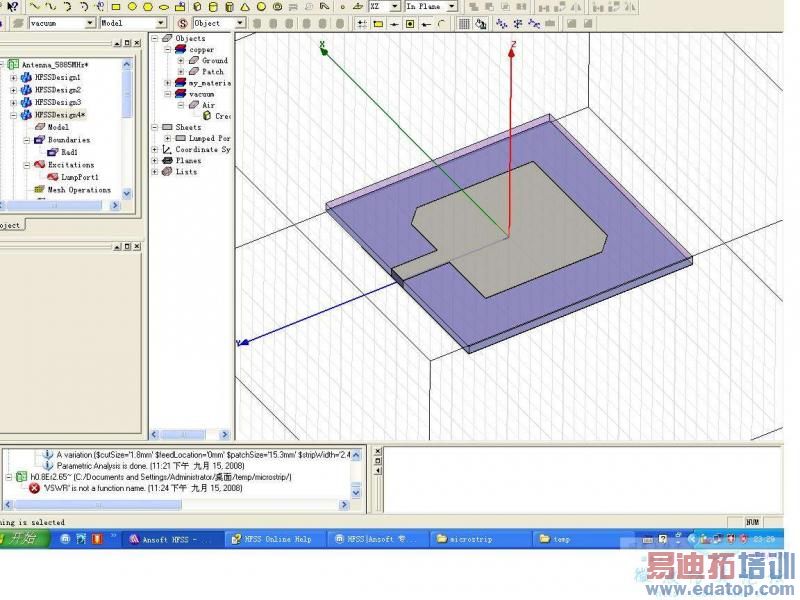Image resolution: width=800 pixels, height=600 pixels.
Task: Collapse the h0.8Er2.65 message group
Action: (x=9, y=477)
